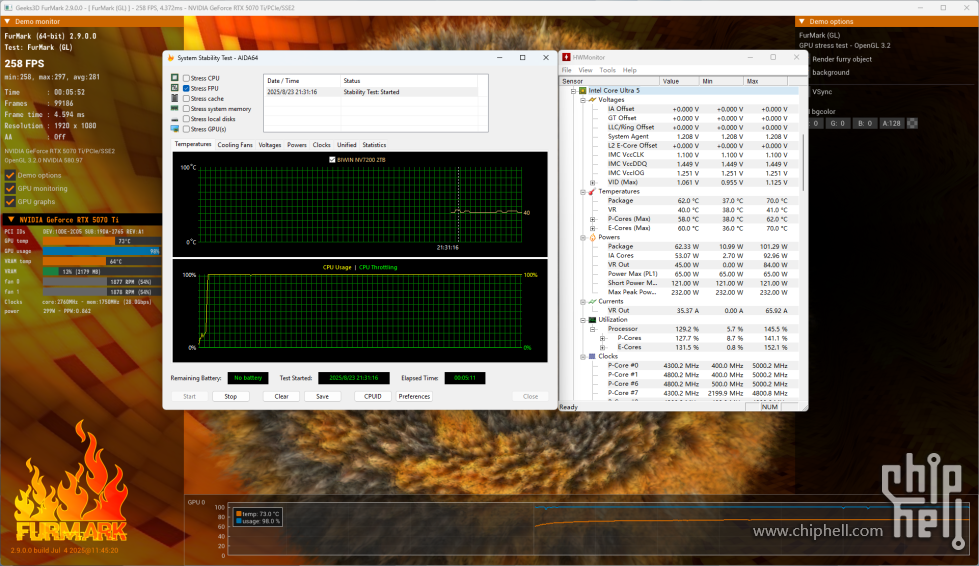Switch to the Powers tab in AIDA64
The image size is (979, 566).
(297, 145)
